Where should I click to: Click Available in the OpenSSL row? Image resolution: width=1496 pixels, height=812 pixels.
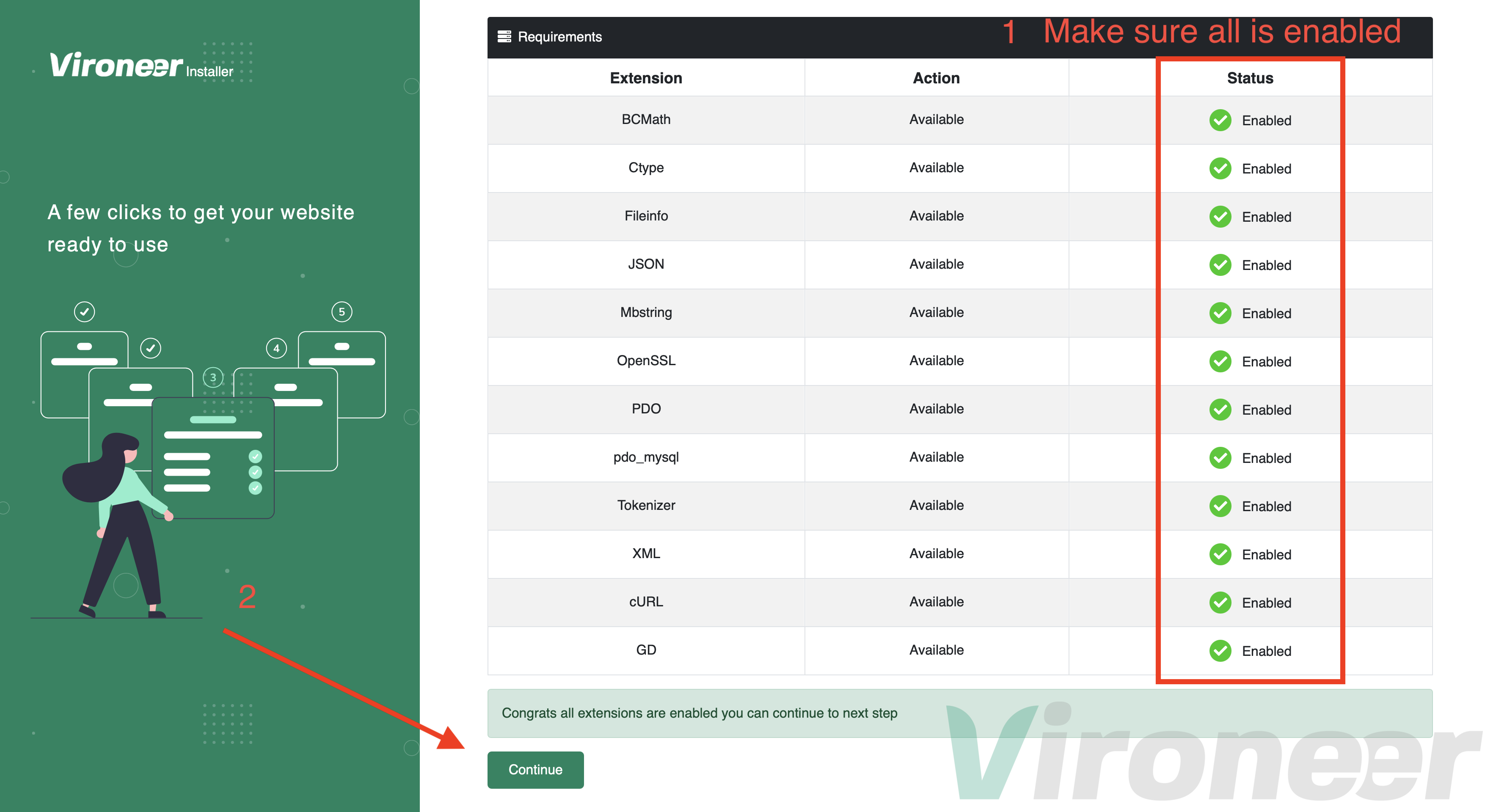pyautogui.click(x=936, y=361)
